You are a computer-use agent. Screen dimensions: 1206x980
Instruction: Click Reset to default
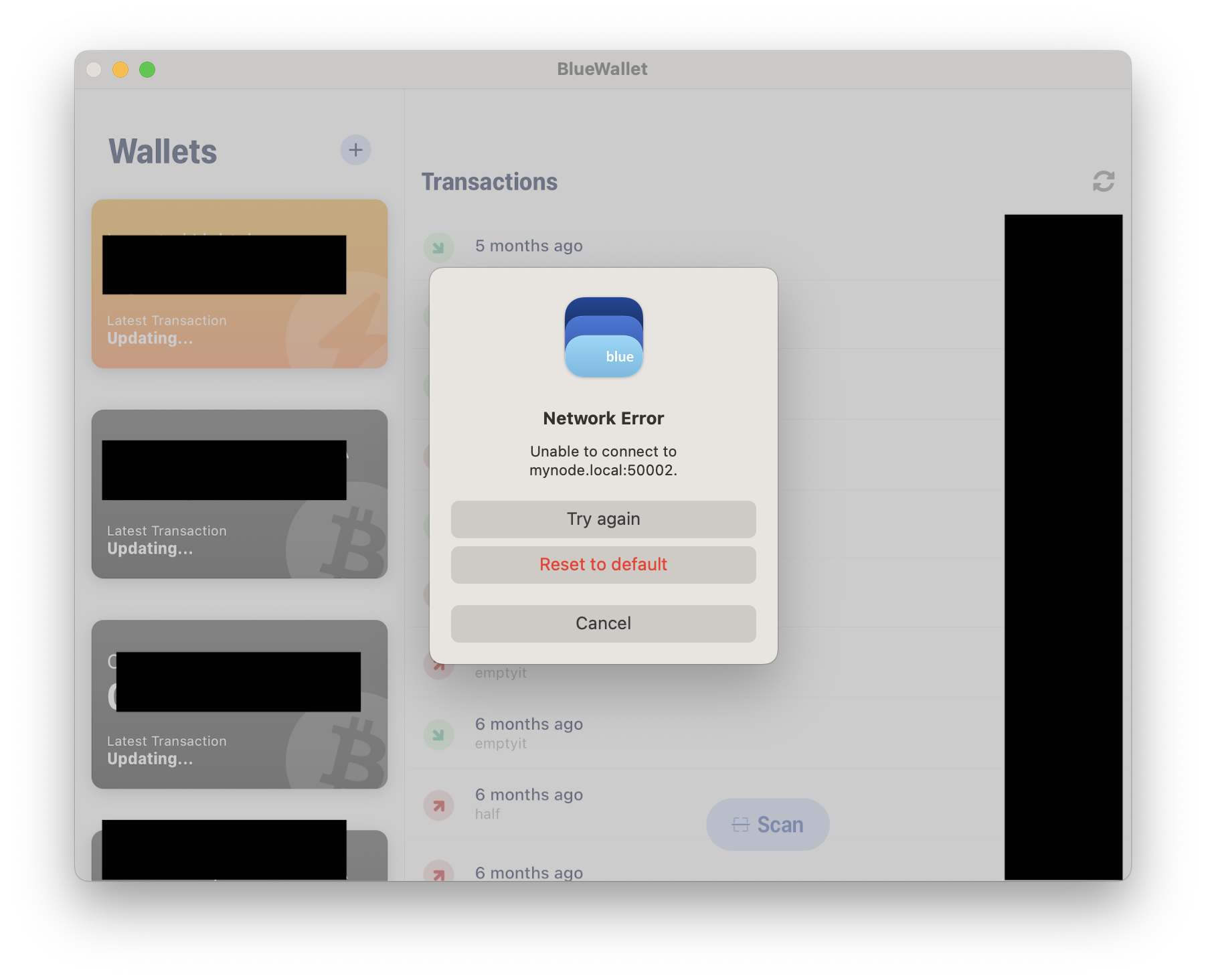coord(603,564)
